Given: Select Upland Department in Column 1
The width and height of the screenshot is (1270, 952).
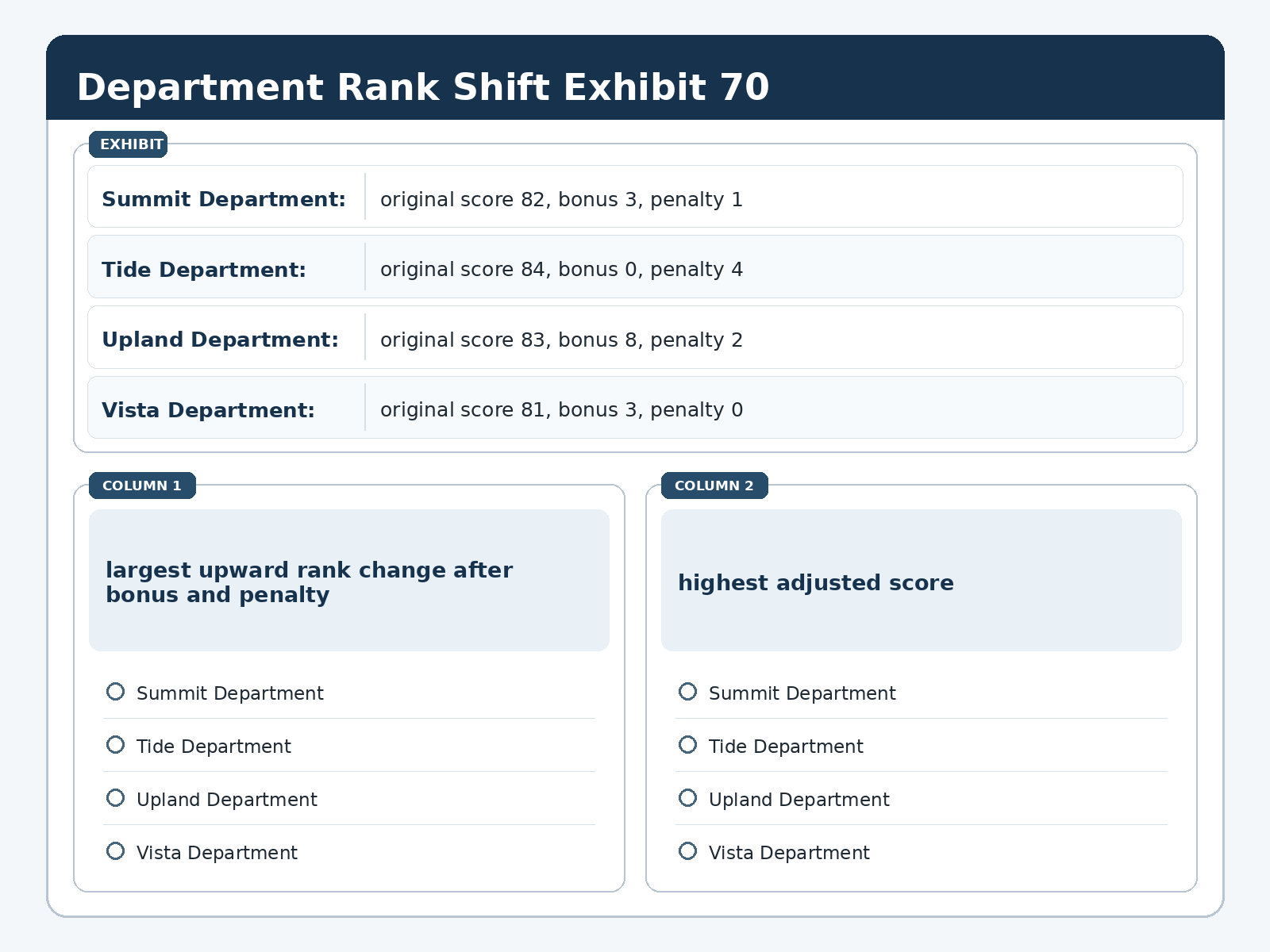Looking at the screenshot, I should click(x=116, y=798).
